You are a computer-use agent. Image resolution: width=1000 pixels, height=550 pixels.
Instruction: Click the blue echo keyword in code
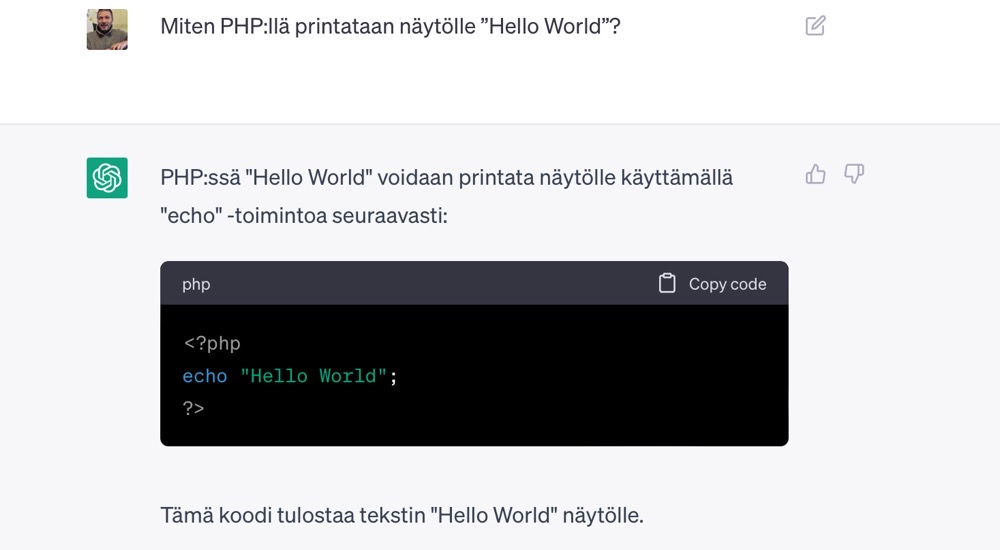click(x=205, y=376)
